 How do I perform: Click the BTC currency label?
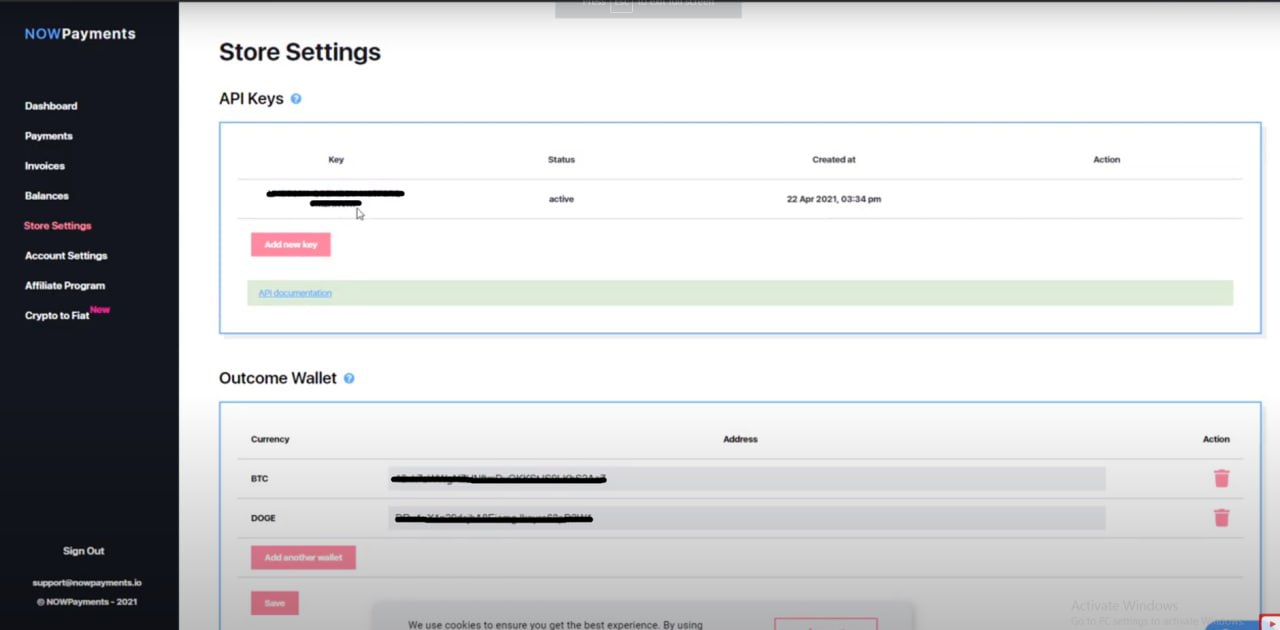point(260,479)
